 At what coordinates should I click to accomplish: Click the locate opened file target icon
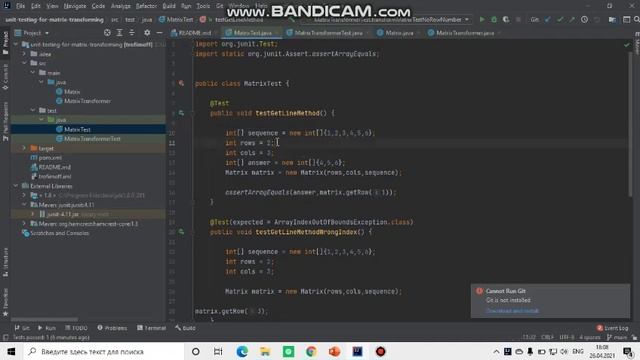(x=107, y=33)
